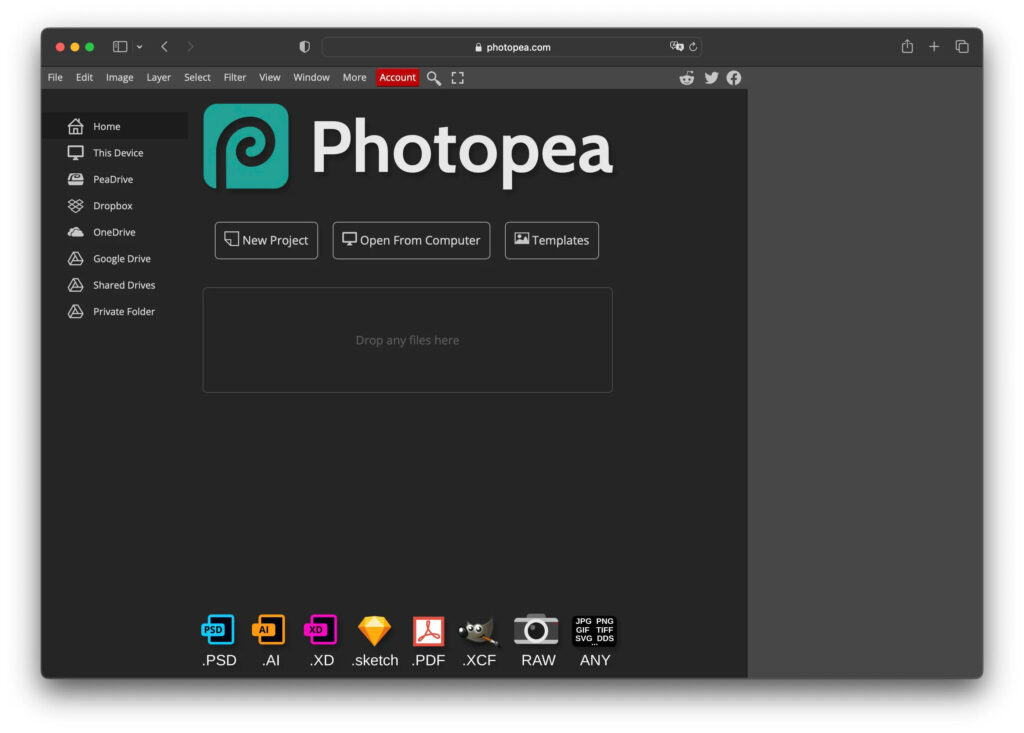Activate the search magnifier in the toolbar

[433, 77]
